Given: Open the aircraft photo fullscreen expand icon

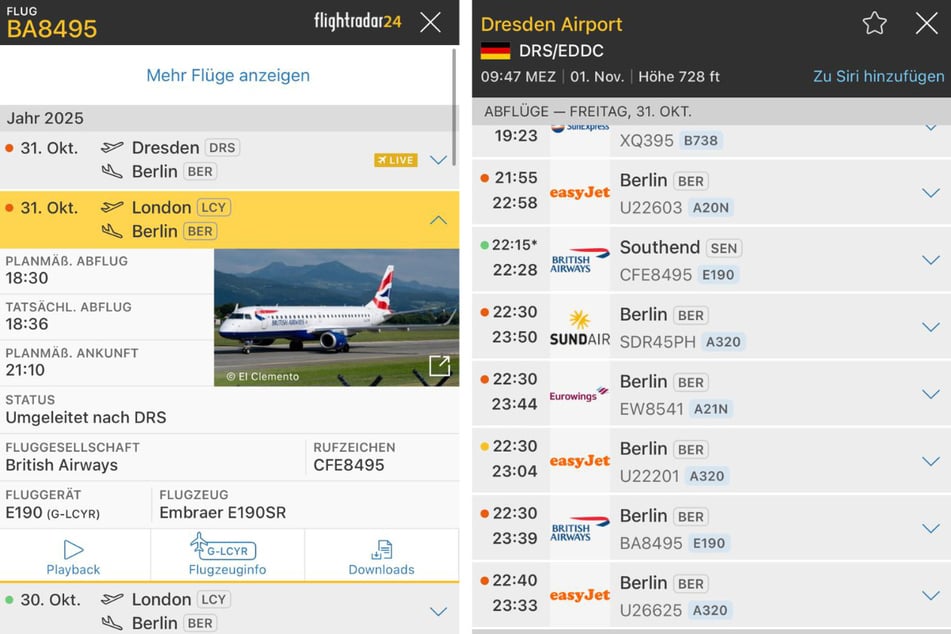Looking at the screenshot, I should point(438,366).
